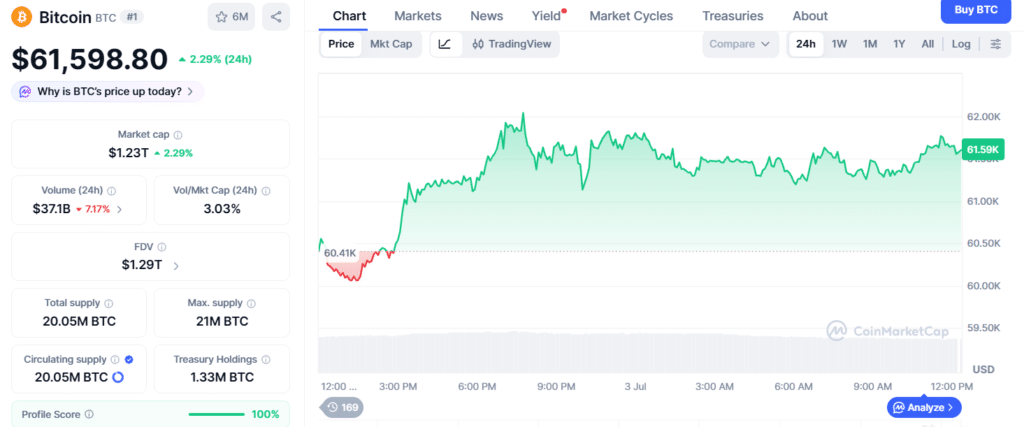Screen dimensions: 1024x427
Task: Expand FDV details chevron
Action: point(176,266)
